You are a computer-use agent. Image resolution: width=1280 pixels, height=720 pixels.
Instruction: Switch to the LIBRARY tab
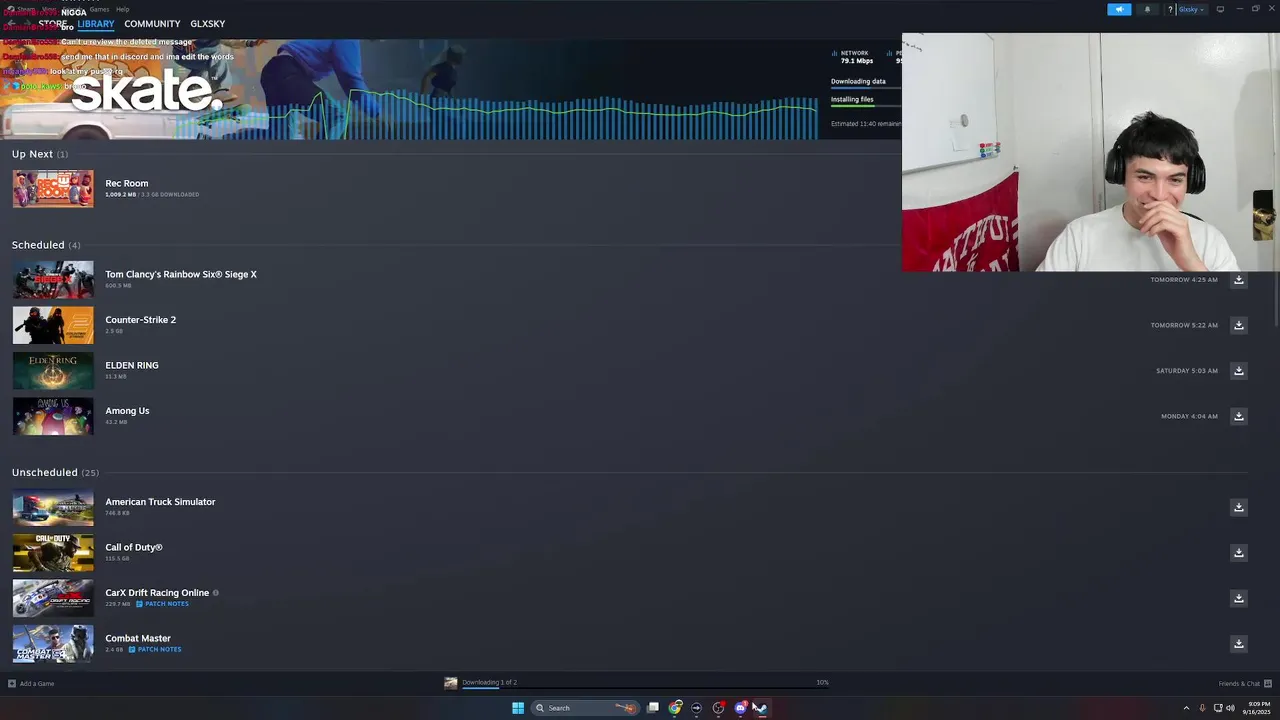pyautogui.click(x=96, y=24)
